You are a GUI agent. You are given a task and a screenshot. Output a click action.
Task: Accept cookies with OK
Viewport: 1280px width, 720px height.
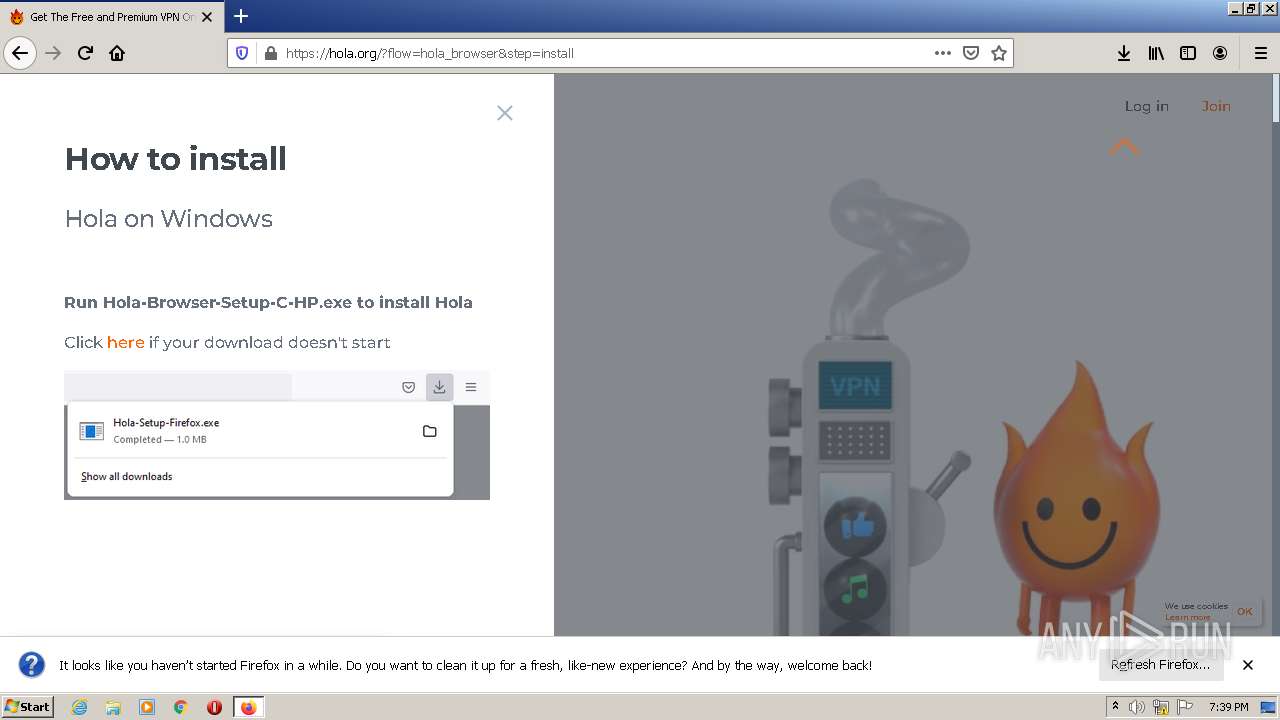coord(1245,611)
